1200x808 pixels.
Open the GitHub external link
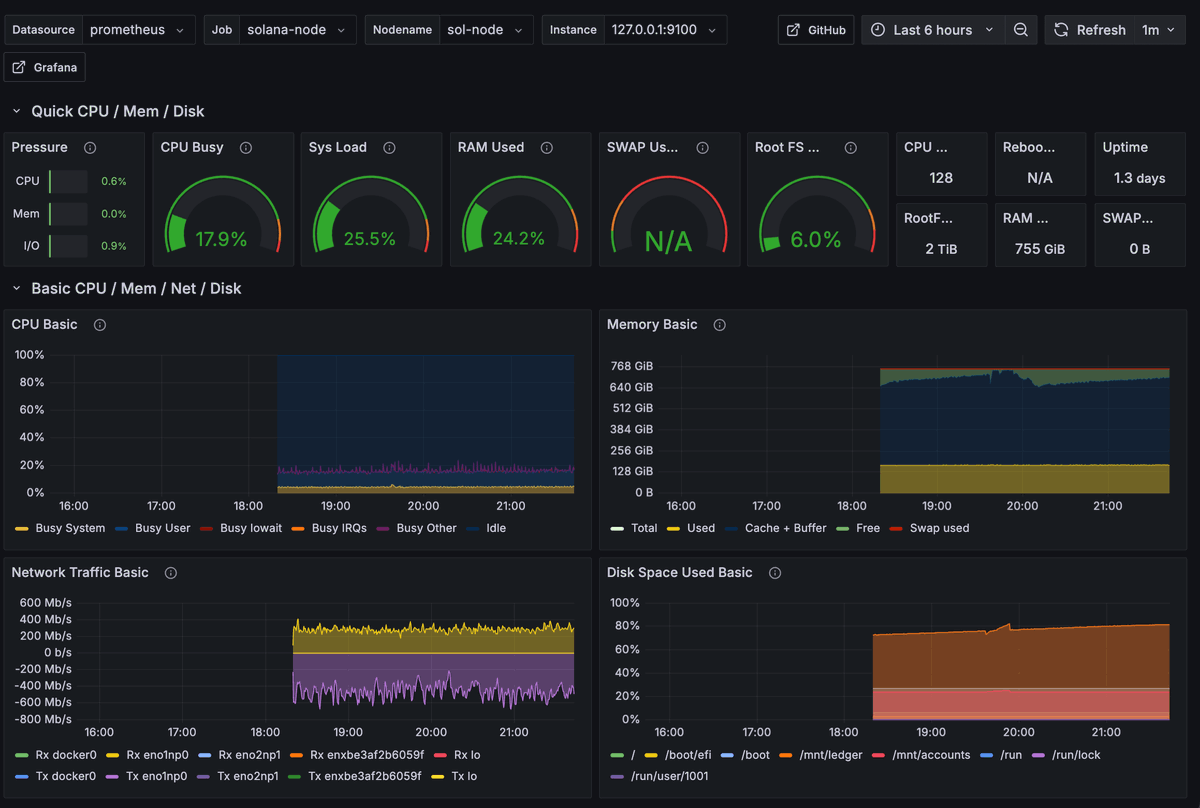point(816,30)
